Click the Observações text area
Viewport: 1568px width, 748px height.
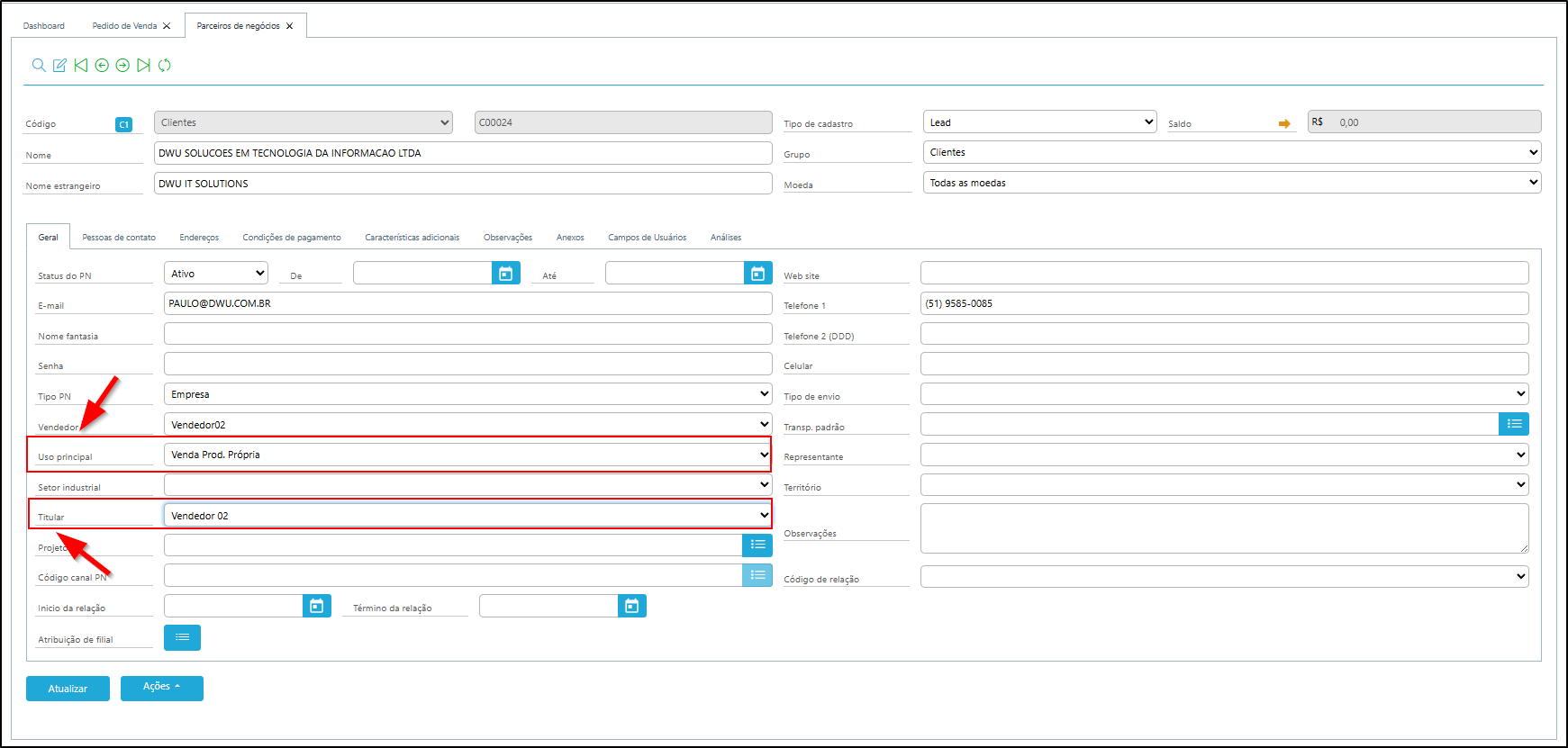(1225, 528)
